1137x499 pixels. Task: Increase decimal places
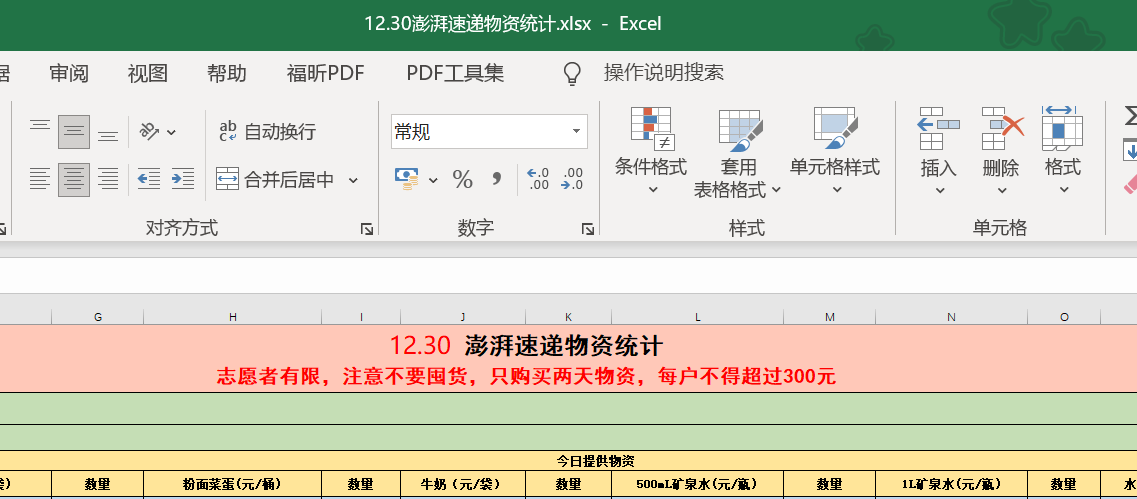538,180
